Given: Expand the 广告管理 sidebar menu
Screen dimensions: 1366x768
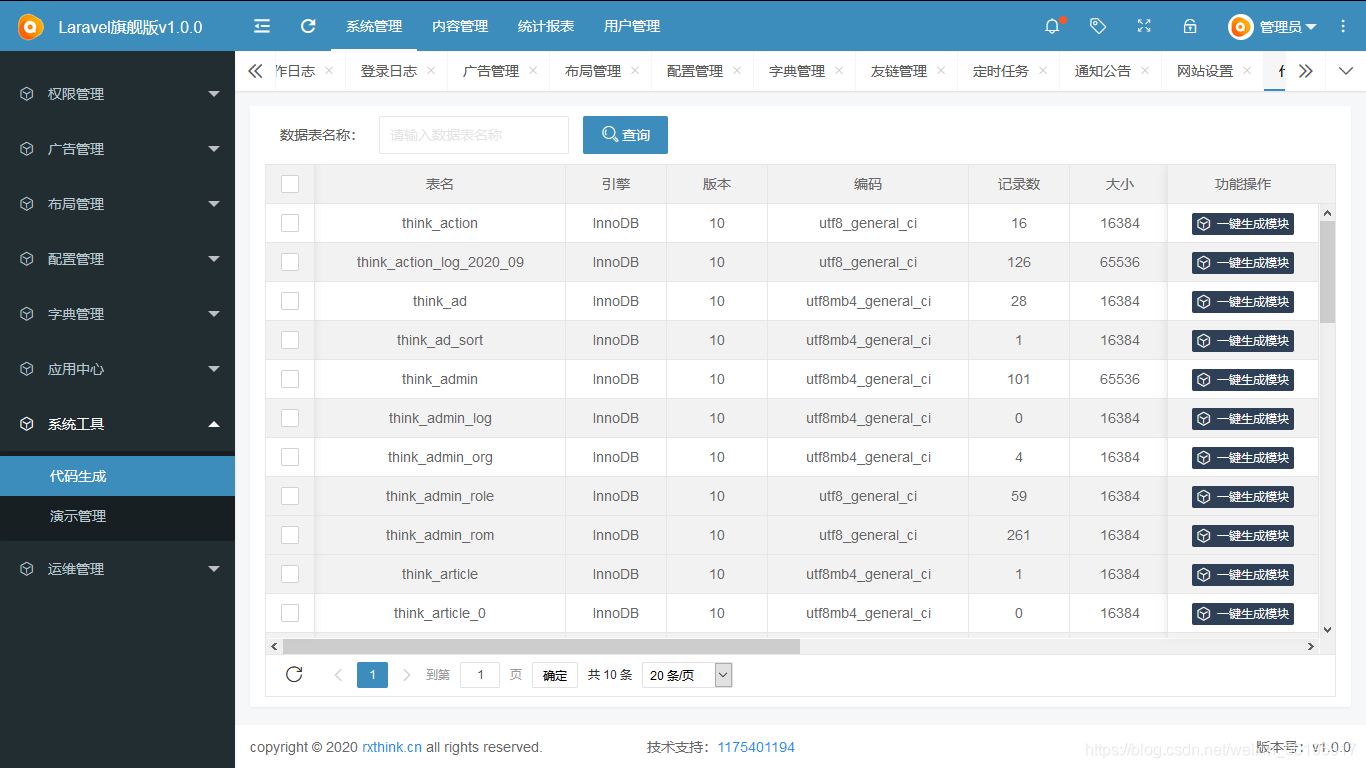Looking at the screenshot, I should (117, 148).
